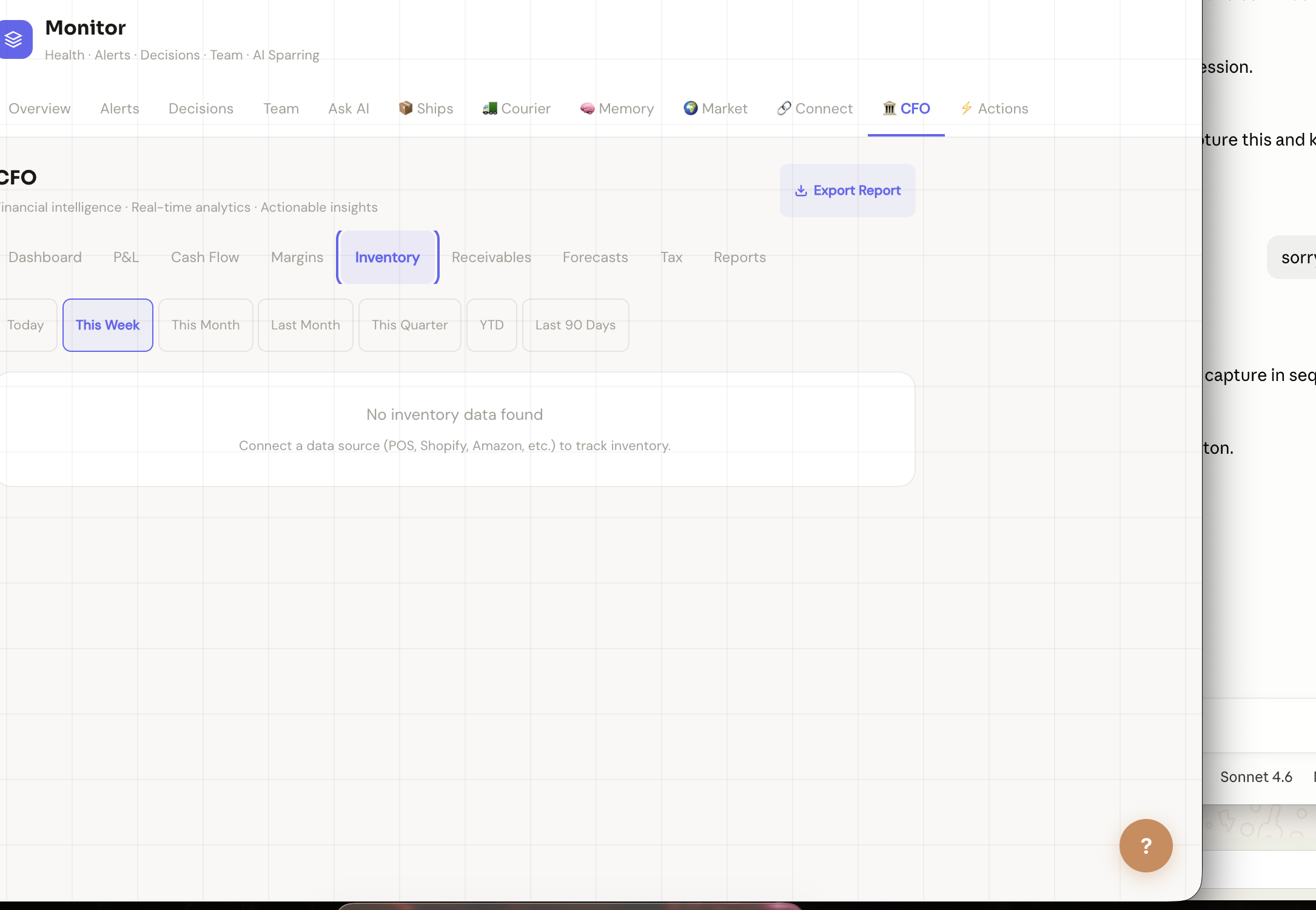Select the This Month time range
1316x910 pixels.
pos(206,325)
